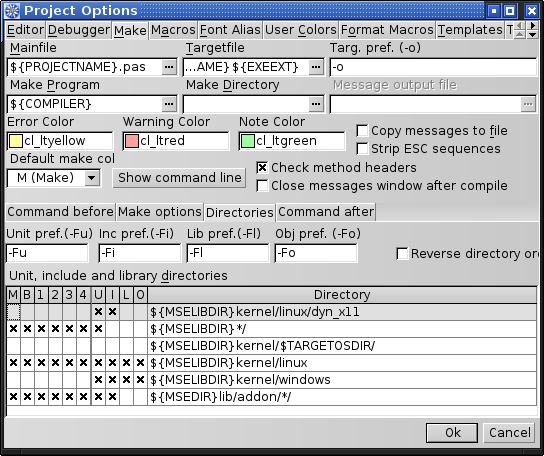Select ${MSELIBDIR}kernel/windows directory cell
The width and height of the screenshot is (544, 456).
click(x=342, y=380)
